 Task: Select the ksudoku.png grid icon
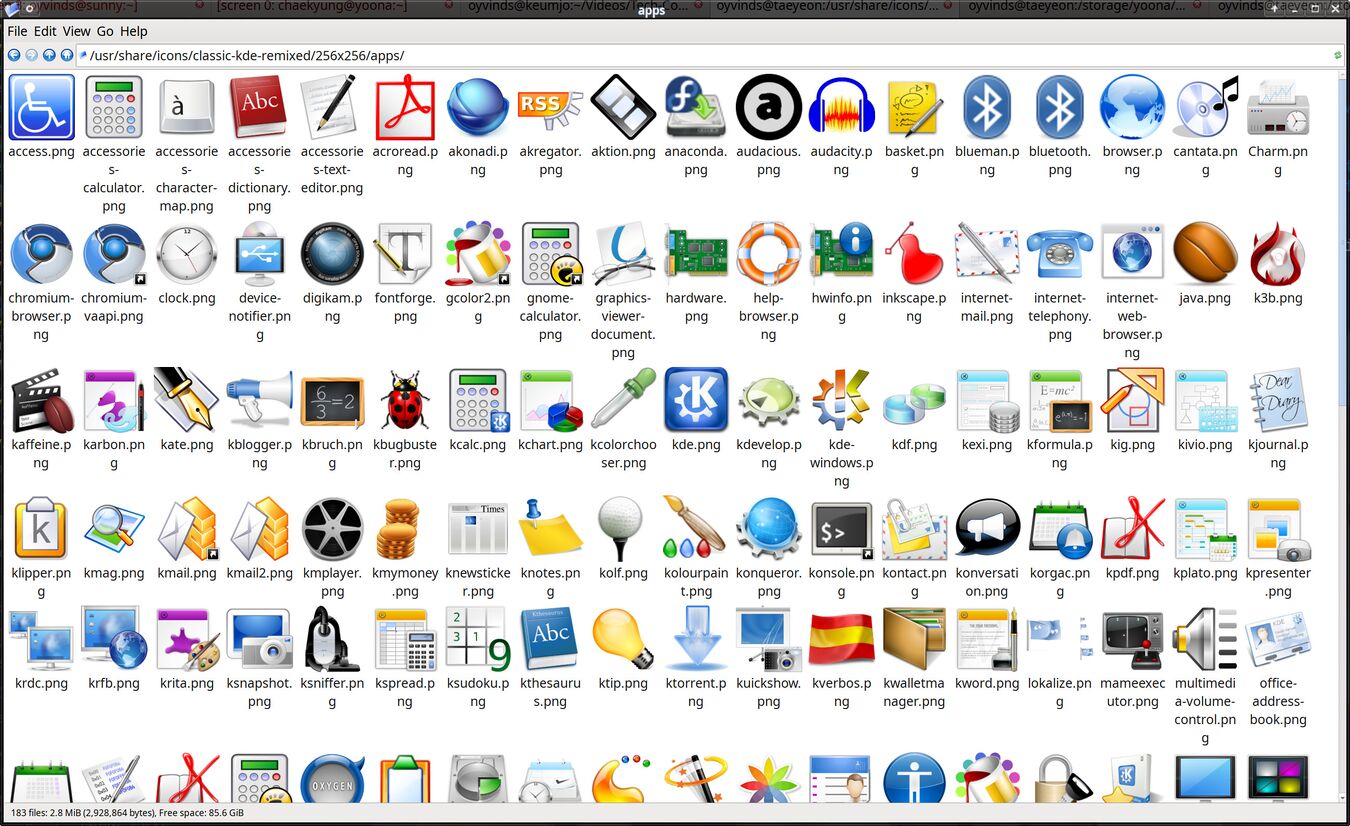pos(478,639)
